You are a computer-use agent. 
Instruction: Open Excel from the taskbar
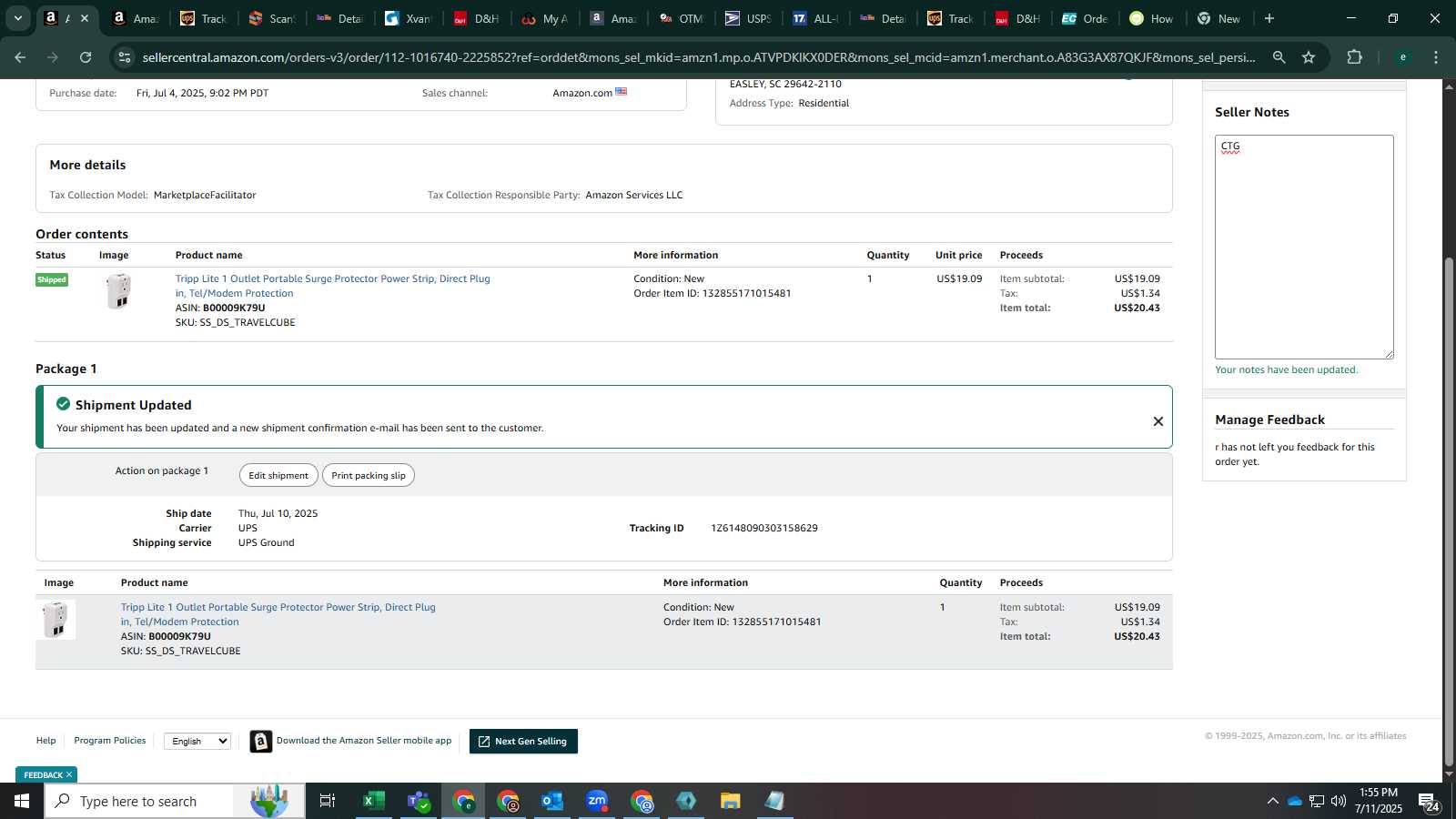pos(373,801)
